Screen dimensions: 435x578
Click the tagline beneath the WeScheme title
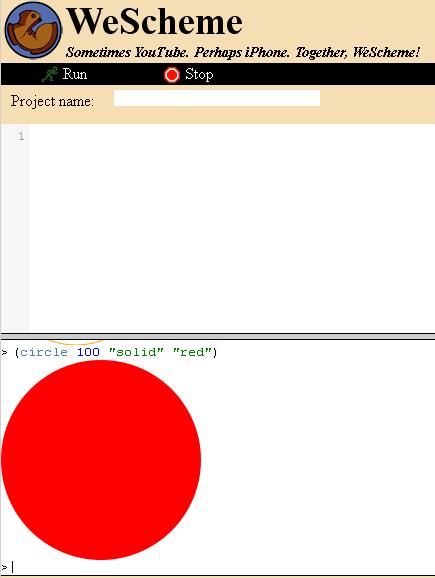click(243, 52)
